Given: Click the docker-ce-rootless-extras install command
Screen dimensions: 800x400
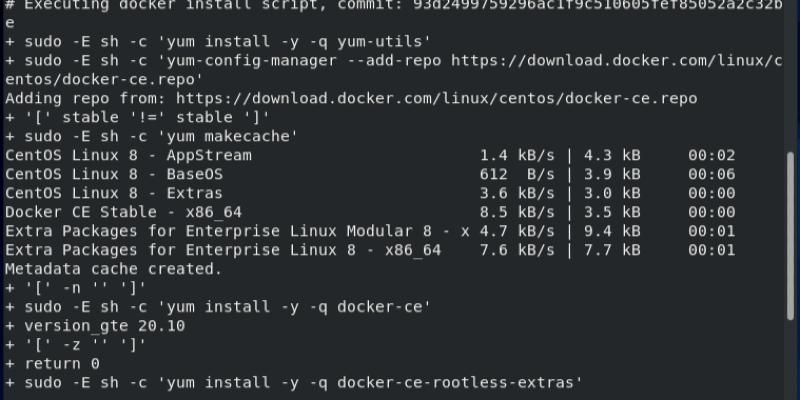Looking at the screenshot, I should [300, 383].
